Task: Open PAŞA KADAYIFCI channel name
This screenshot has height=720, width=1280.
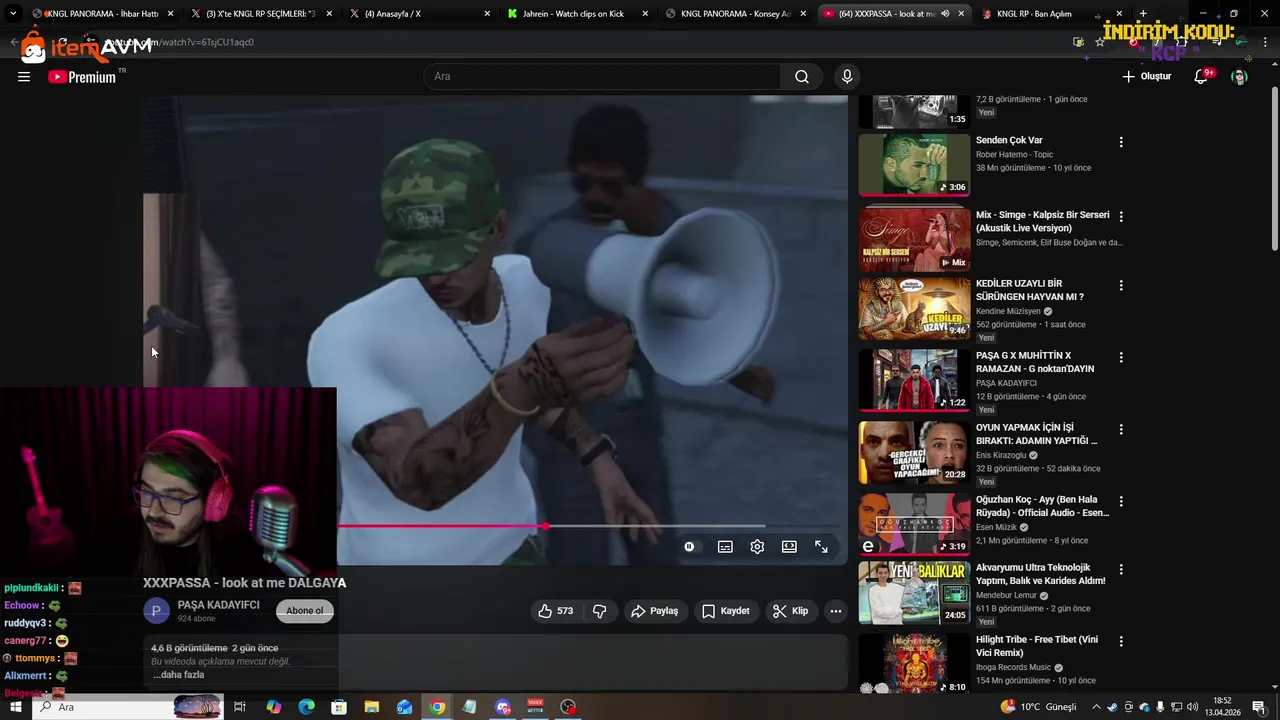Action: coord(218,605)
